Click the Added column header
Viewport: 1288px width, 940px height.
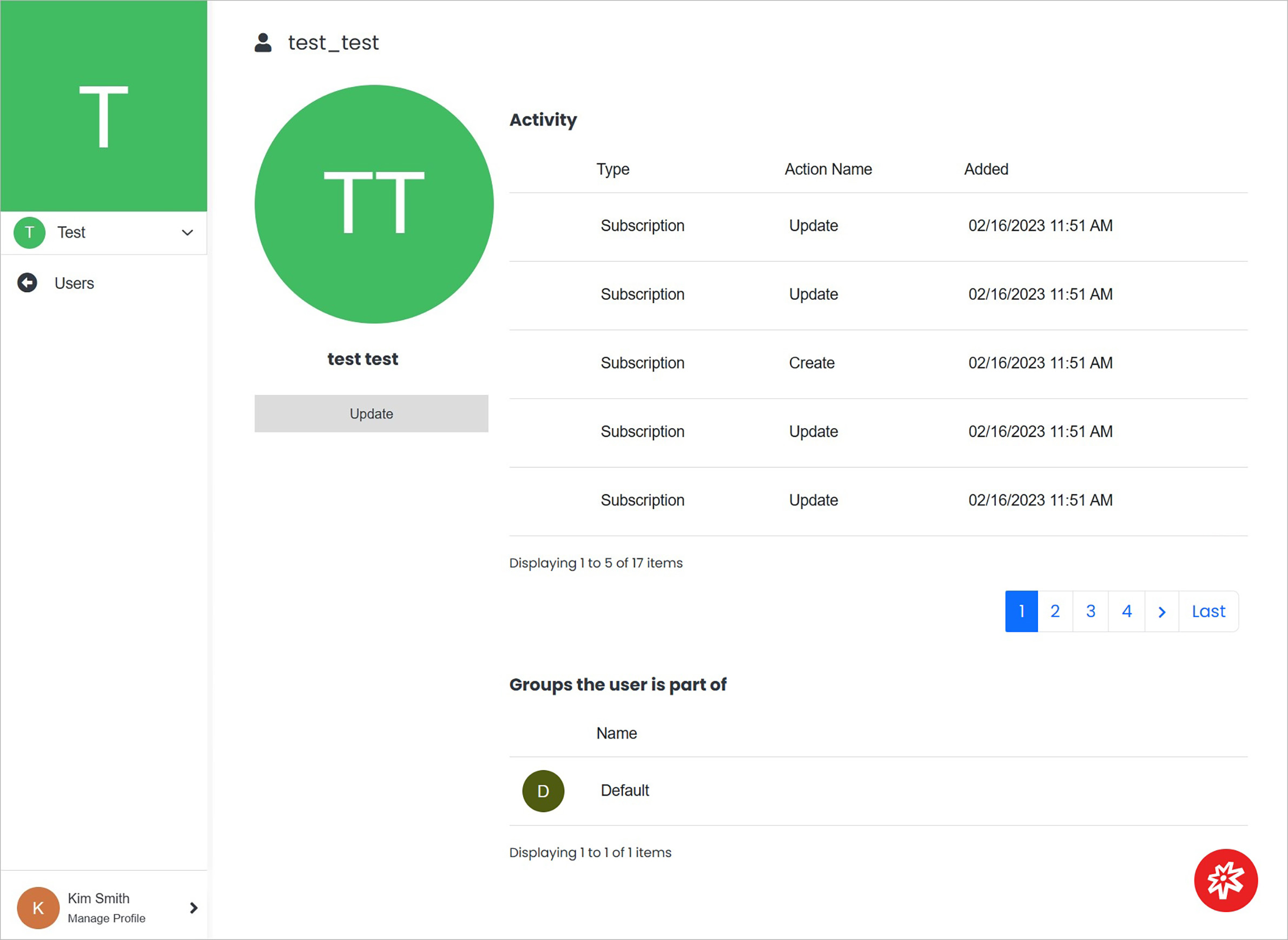986,169
